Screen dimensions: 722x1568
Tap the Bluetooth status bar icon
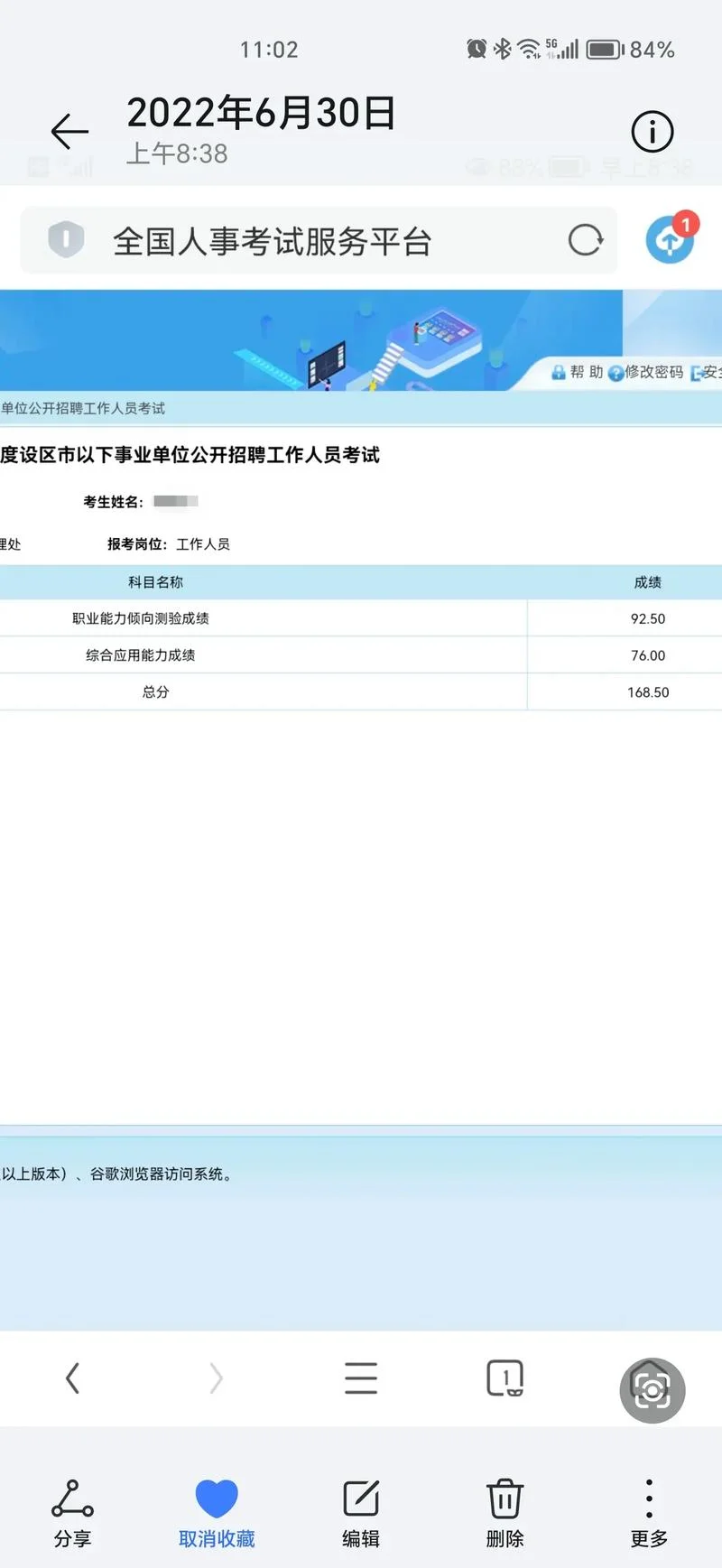coord(503,49)
